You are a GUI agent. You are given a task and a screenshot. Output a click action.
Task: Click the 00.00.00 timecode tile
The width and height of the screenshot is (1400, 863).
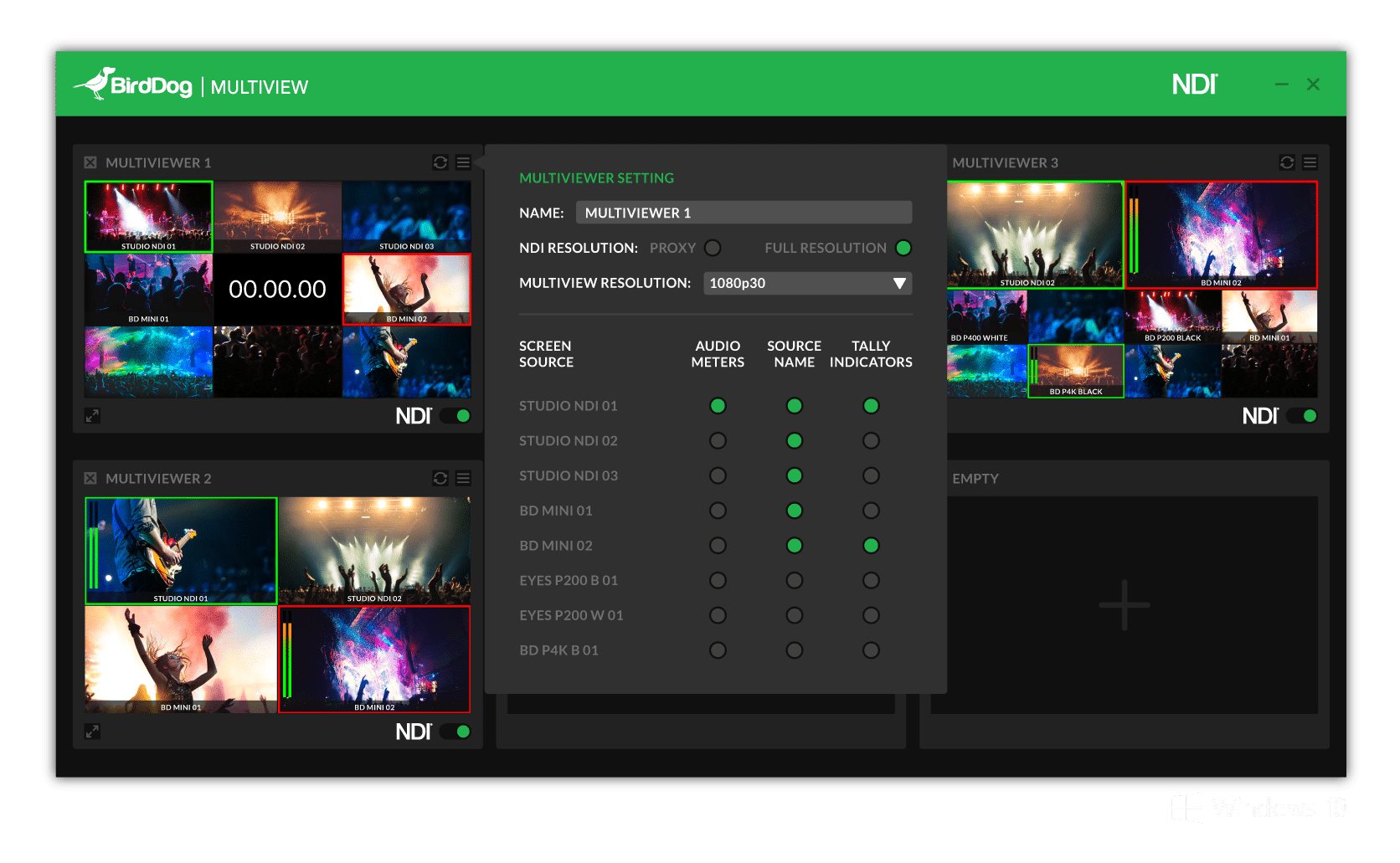click(278, 290)
